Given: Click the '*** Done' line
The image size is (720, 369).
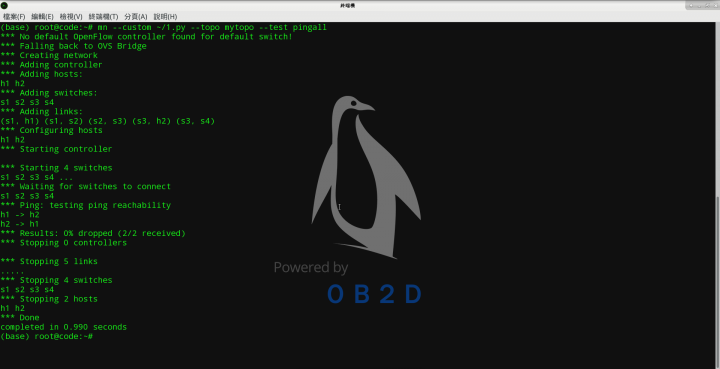Looking at the screenshot, I should coord(20,318).
